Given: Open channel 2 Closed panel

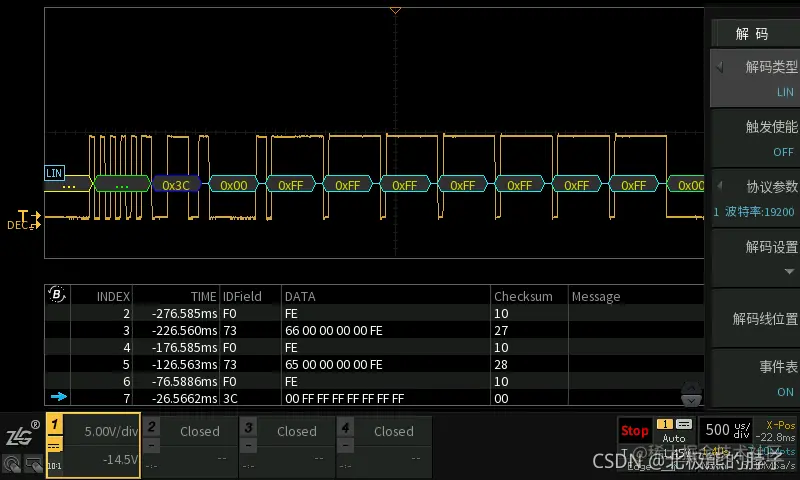Looking at the screenshot, I should tap(189, 447).
